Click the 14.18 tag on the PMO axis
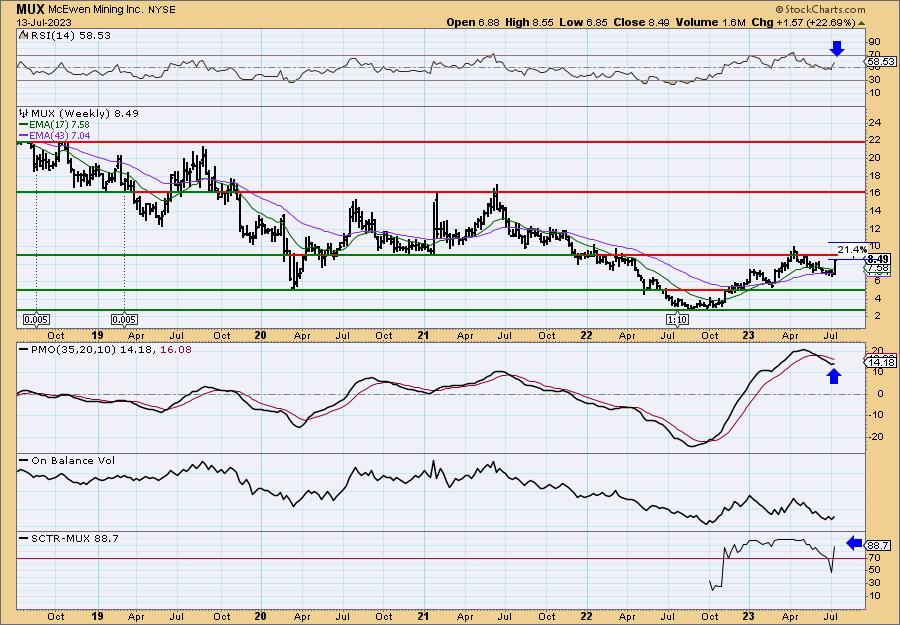Viewport: 900px width, 625px height. 882,362
